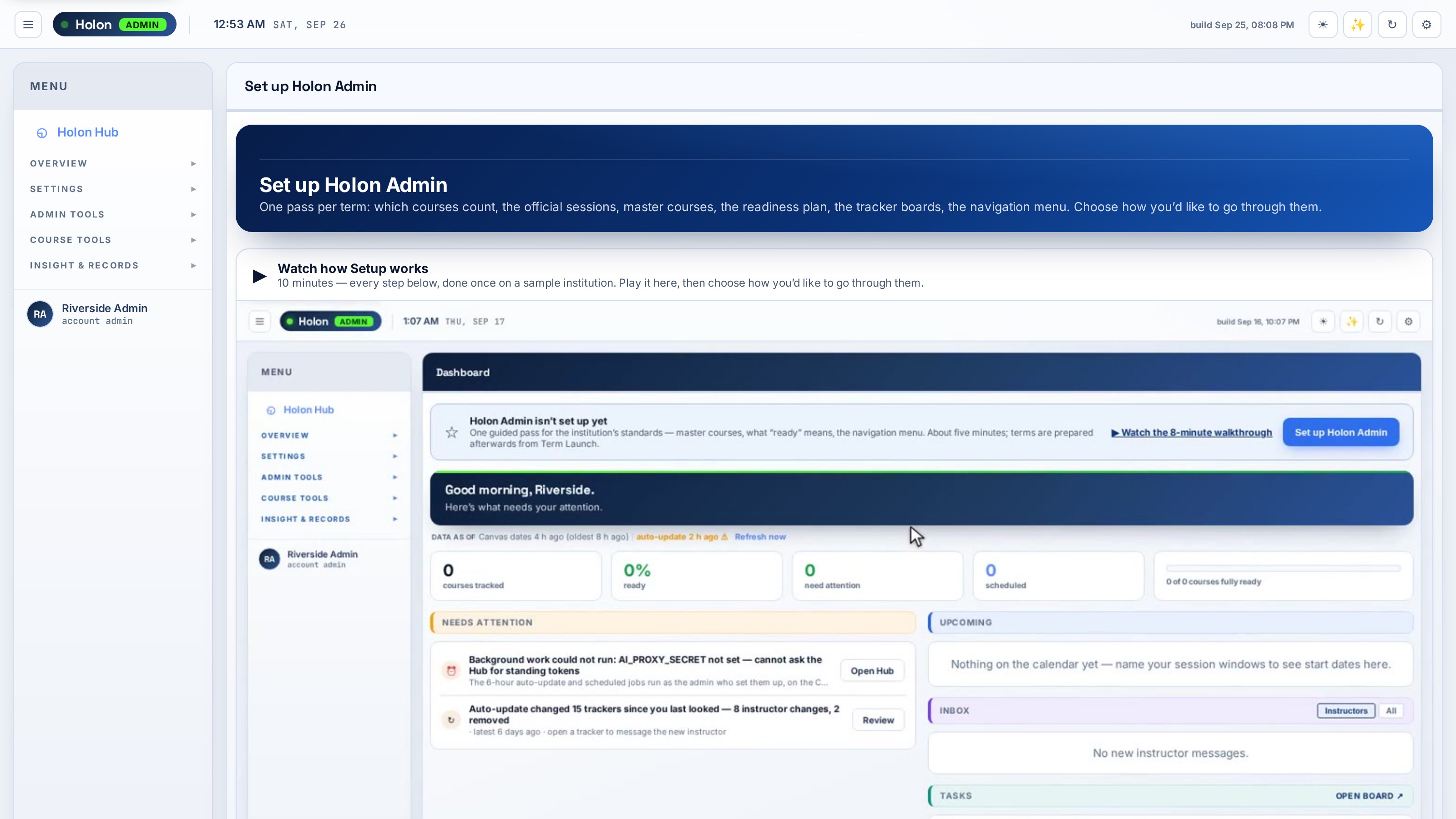Click the refresh icon beside Auto-update changed alert
The image size is (1456, 819).
[451, 719]
